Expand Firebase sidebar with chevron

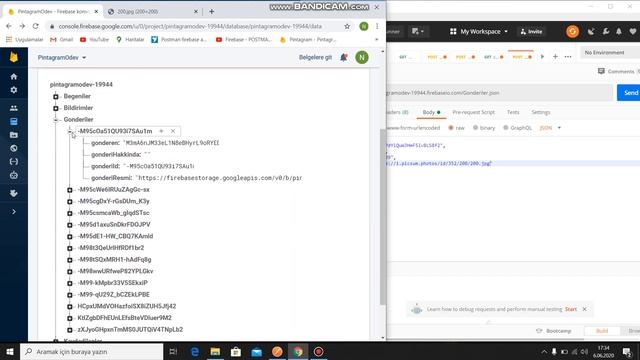pos(13,212)
